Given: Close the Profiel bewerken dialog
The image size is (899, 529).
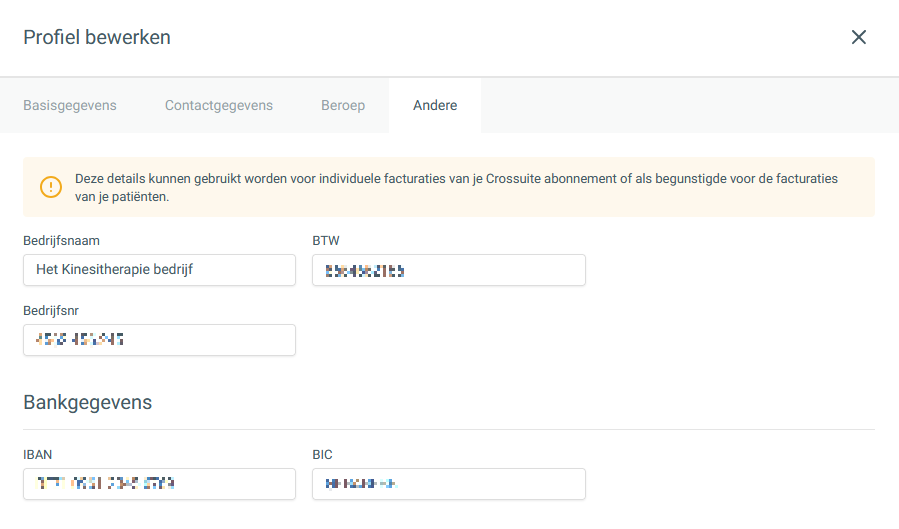Looking at the screenshot, I should coord(858,37).
